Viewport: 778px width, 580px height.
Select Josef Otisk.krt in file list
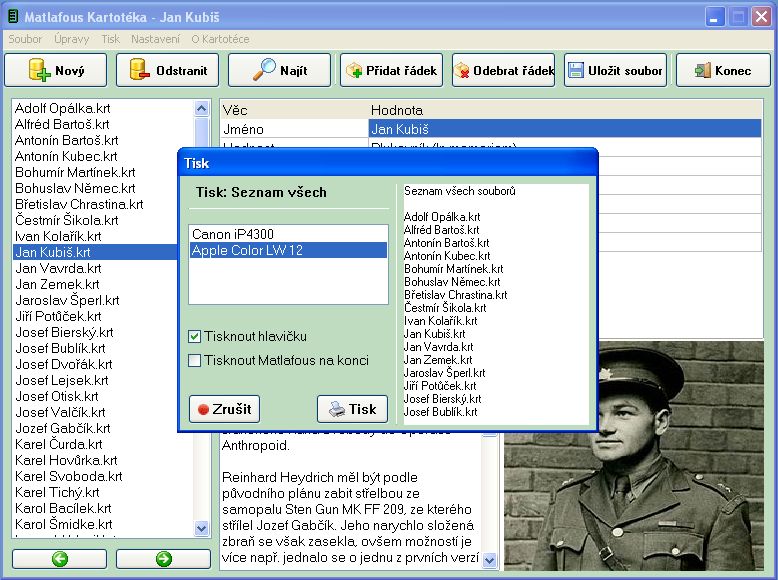click(57, 396)
